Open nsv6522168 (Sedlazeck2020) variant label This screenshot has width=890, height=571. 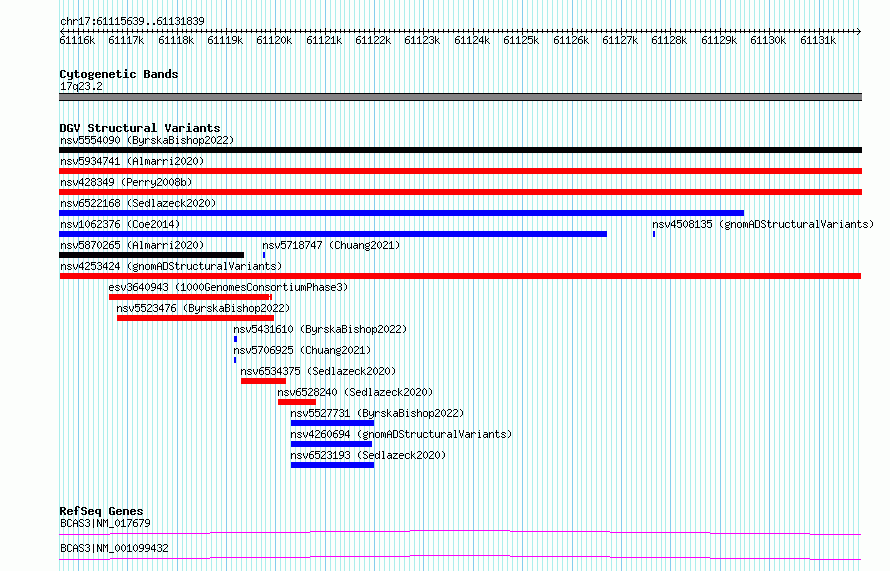tap(138, 203)
